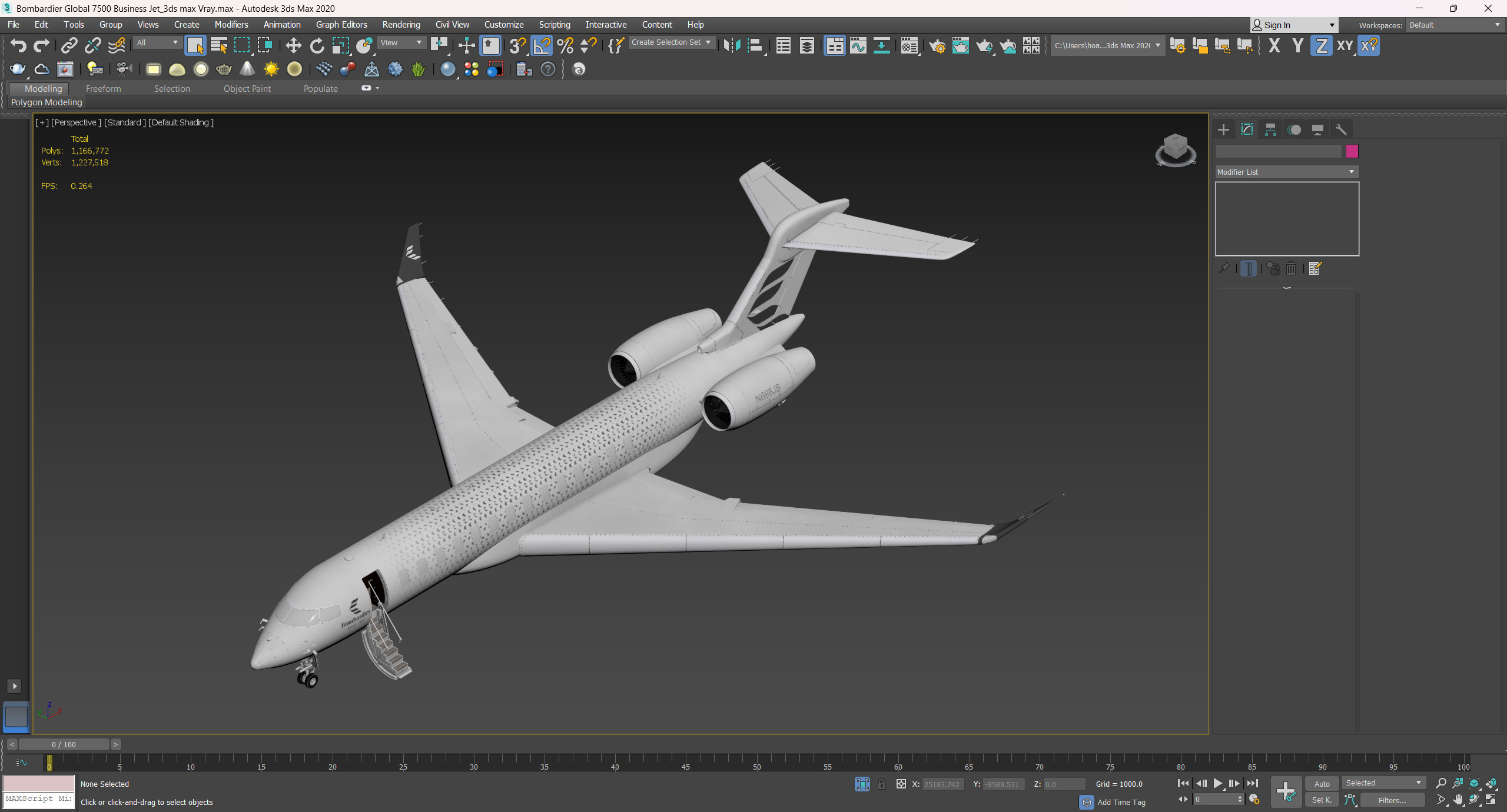This screenshot has width=1507, height=812.
Task: Toggle the Selection Lock padlock
Action: coord(882,784)
